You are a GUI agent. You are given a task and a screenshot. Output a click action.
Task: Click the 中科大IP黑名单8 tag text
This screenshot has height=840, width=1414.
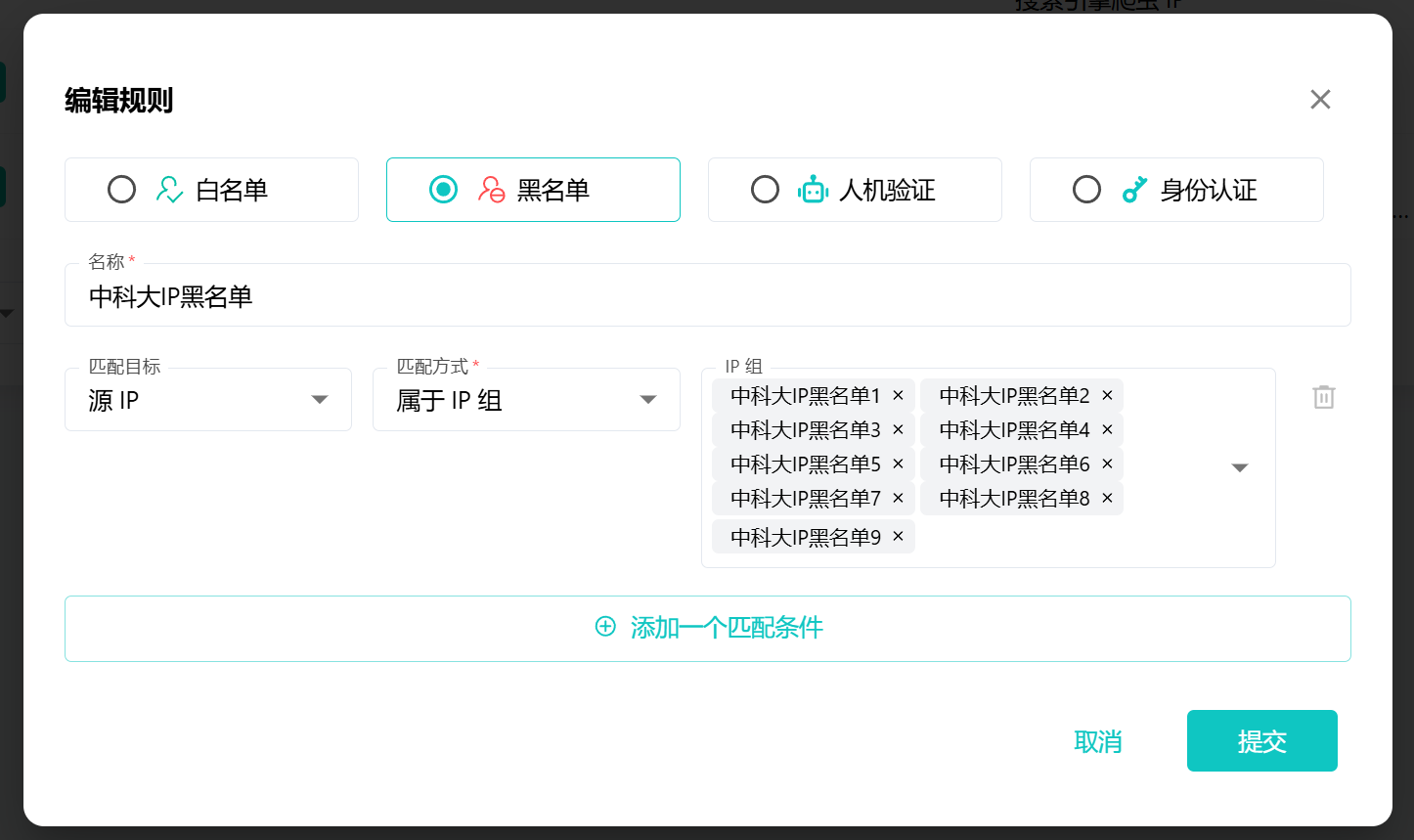[1015, 498]
